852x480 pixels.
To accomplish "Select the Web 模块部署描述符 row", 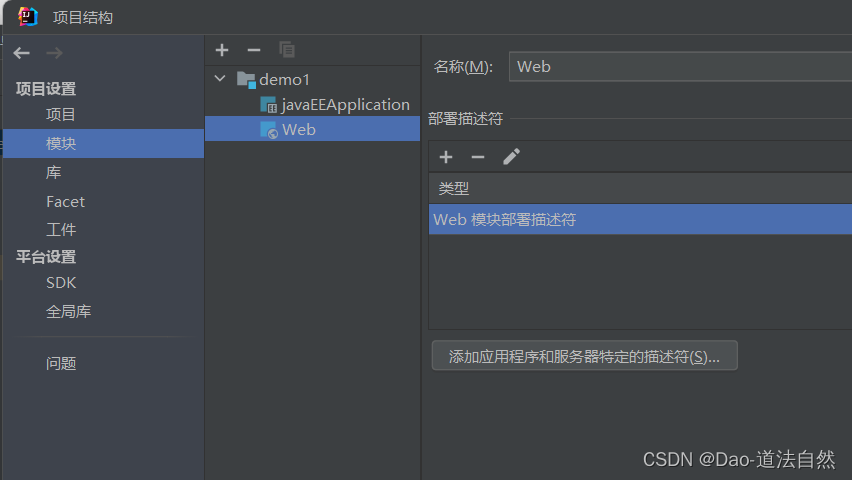I will pos(640,219).
